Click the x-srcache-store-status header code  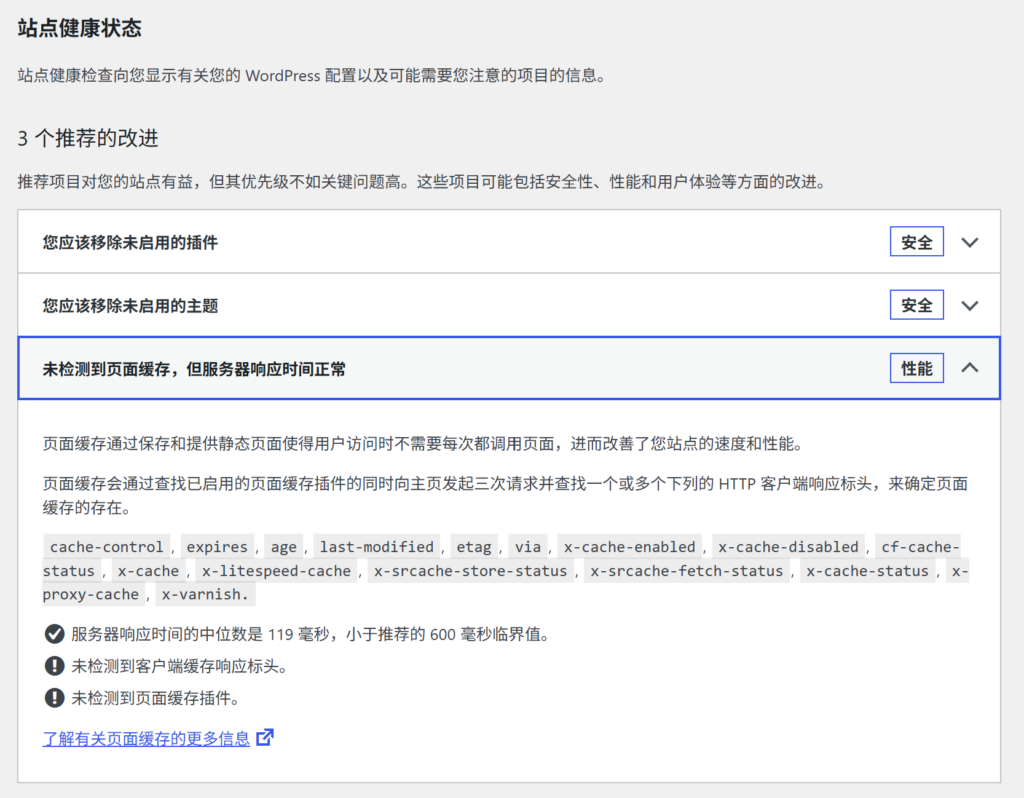coord(470,571)
